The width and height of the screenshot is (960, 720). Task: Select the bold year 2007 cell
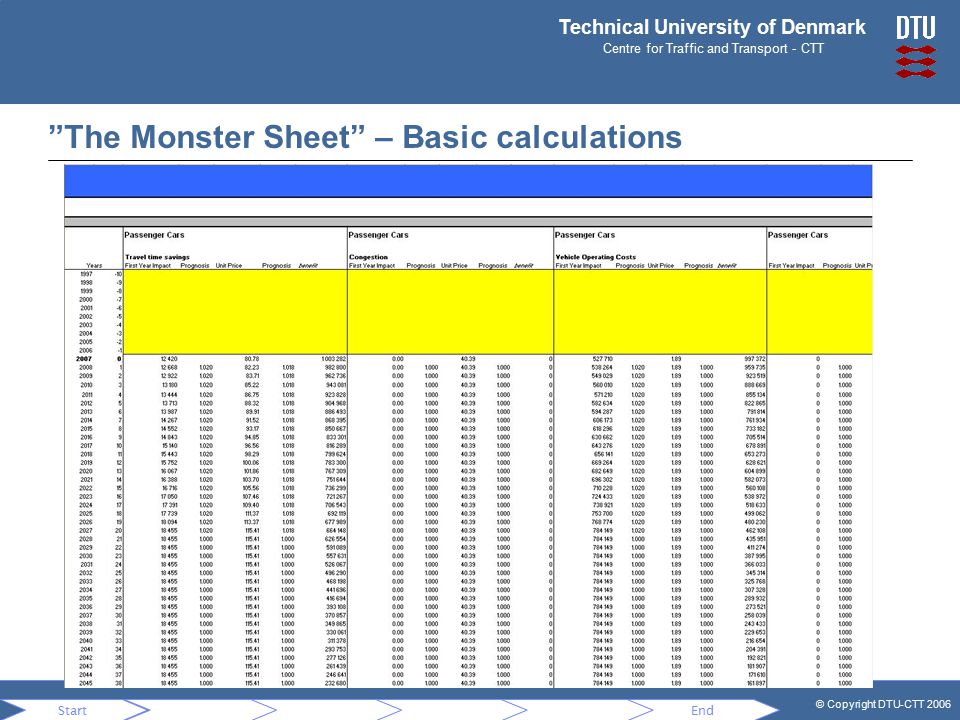pyautogui.click(x=84, y=359)
